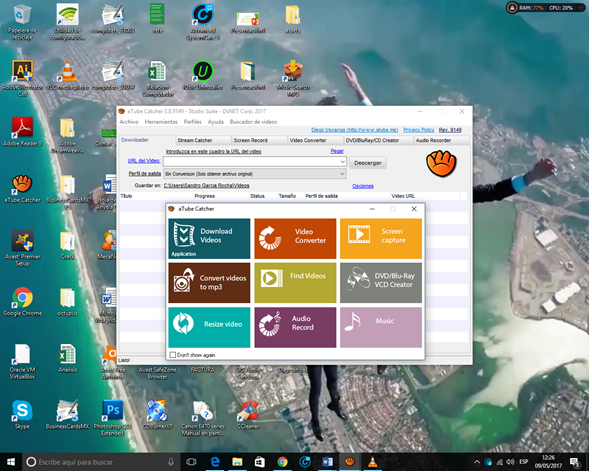Open the VLC media player desktop icon

[x=68, y=76]
